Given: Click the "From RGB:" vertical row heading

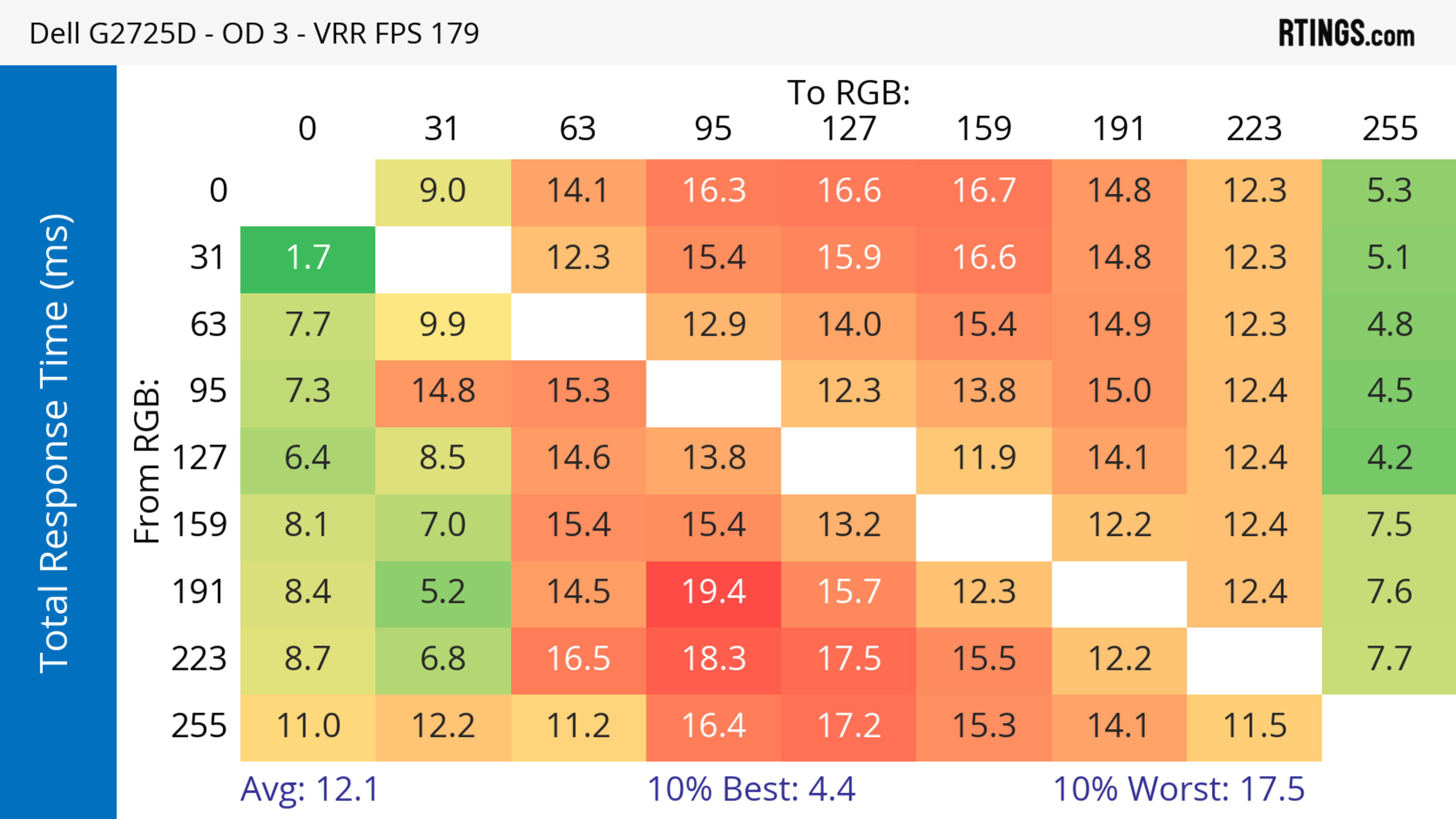Looking at the screenshot, I should coord(147,460).
